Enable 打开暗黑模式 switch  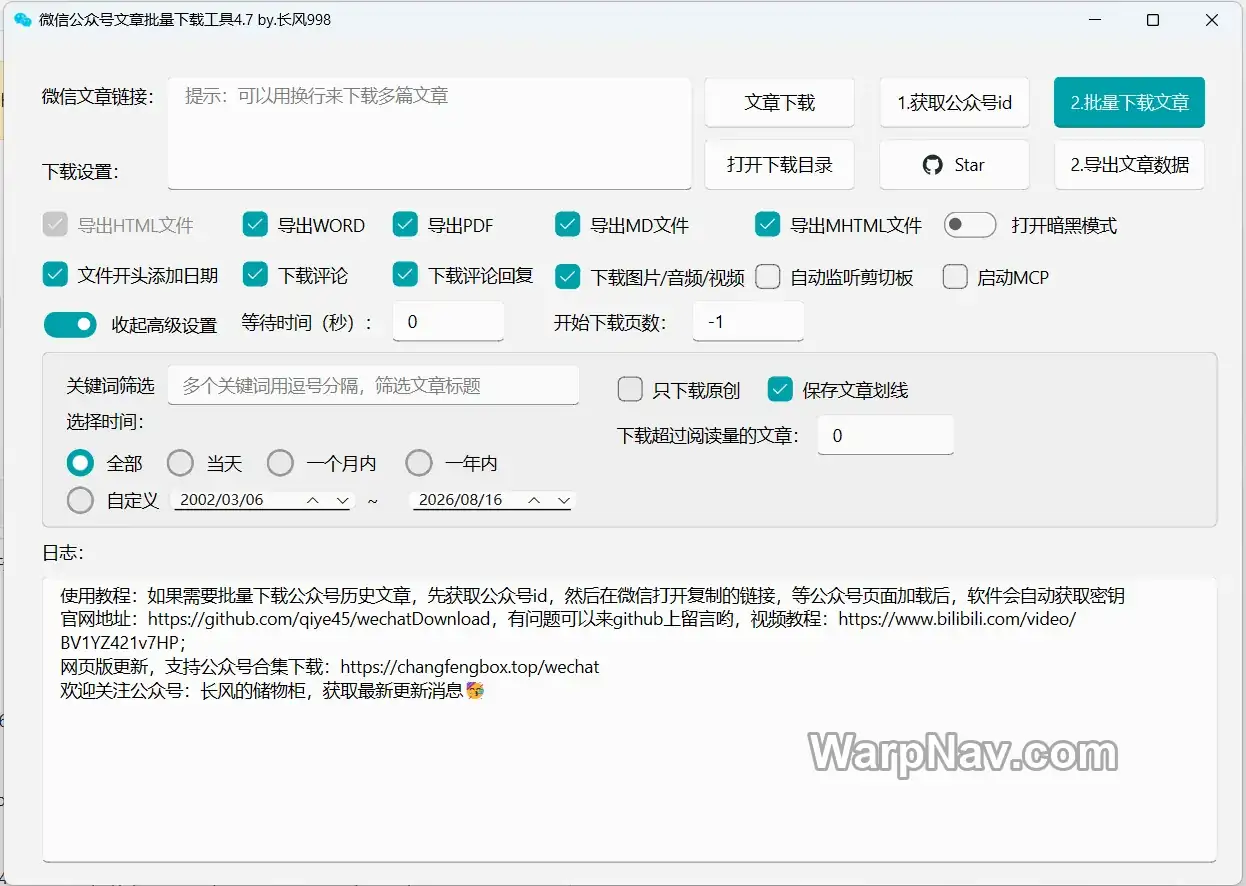point(970,225)
